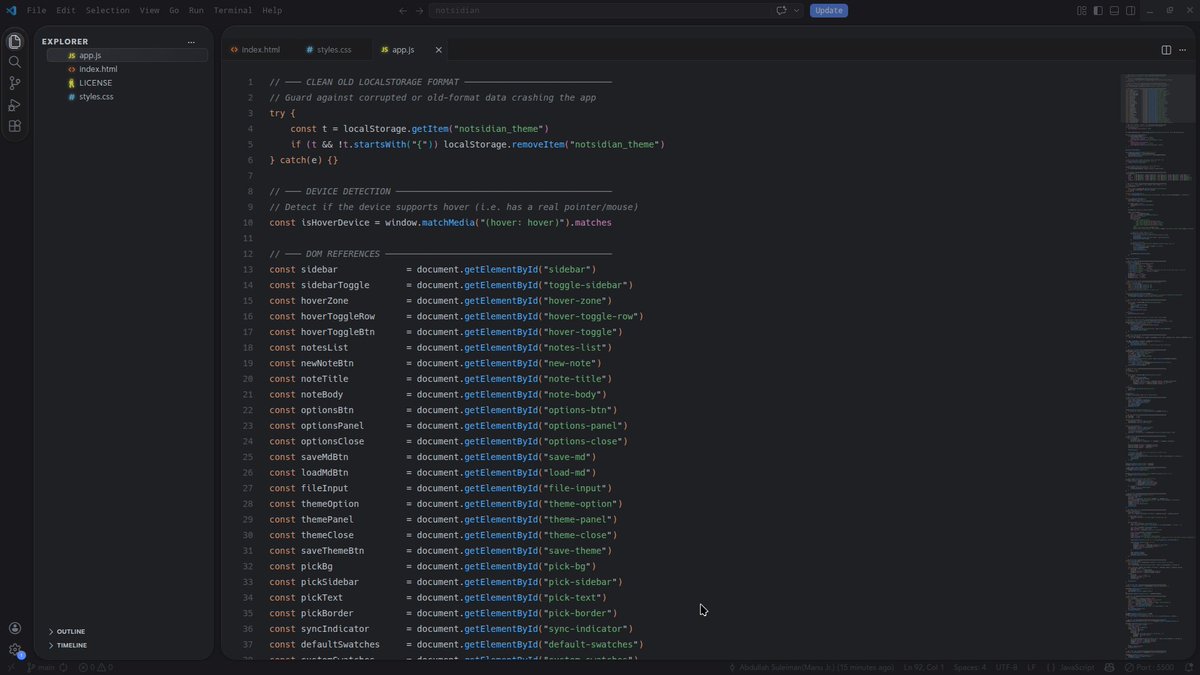Switch to the index.html tab

click(259, 49)
